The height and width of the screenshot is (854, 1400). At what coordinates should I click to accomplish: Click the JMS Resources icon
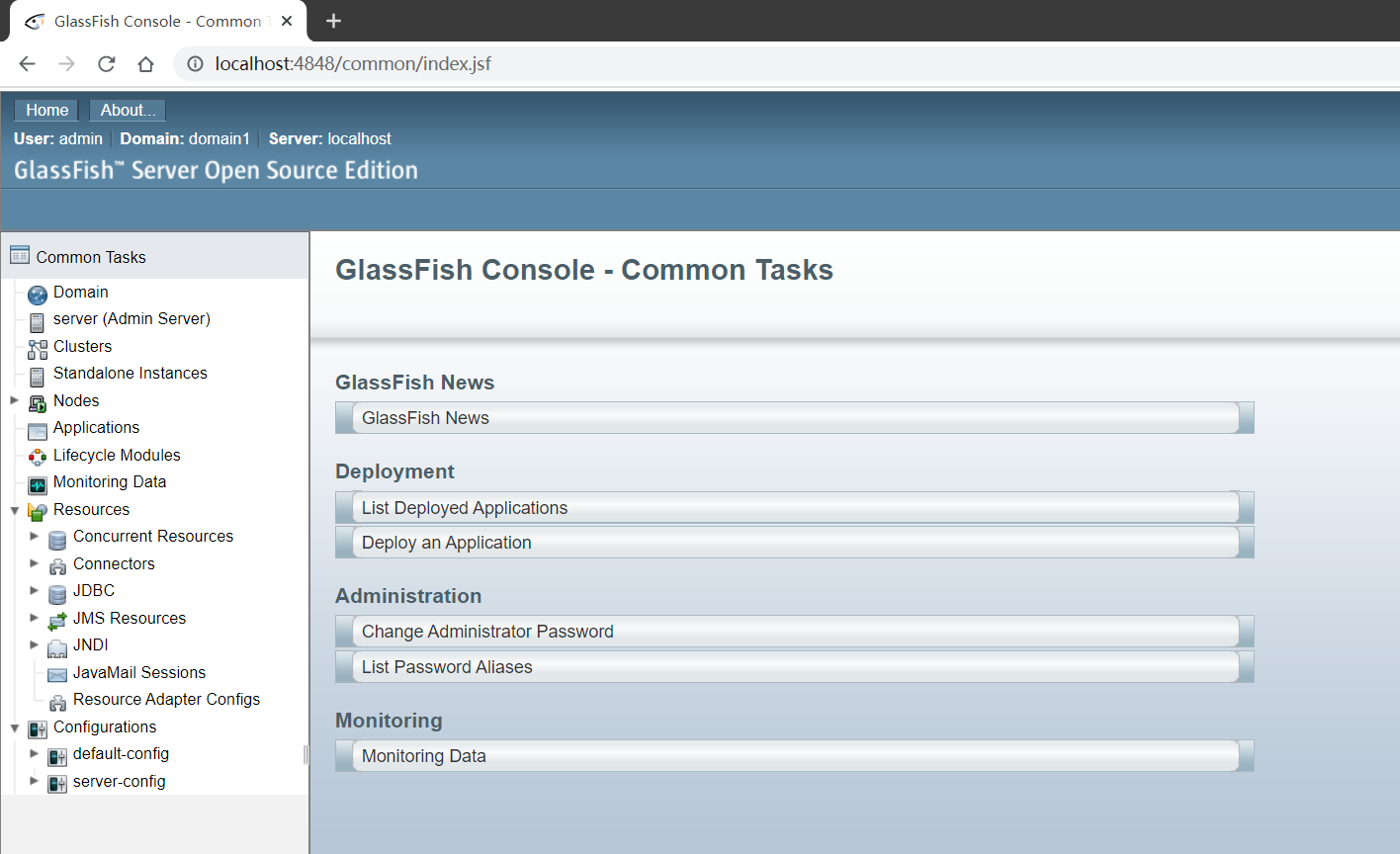click(57, 620)
